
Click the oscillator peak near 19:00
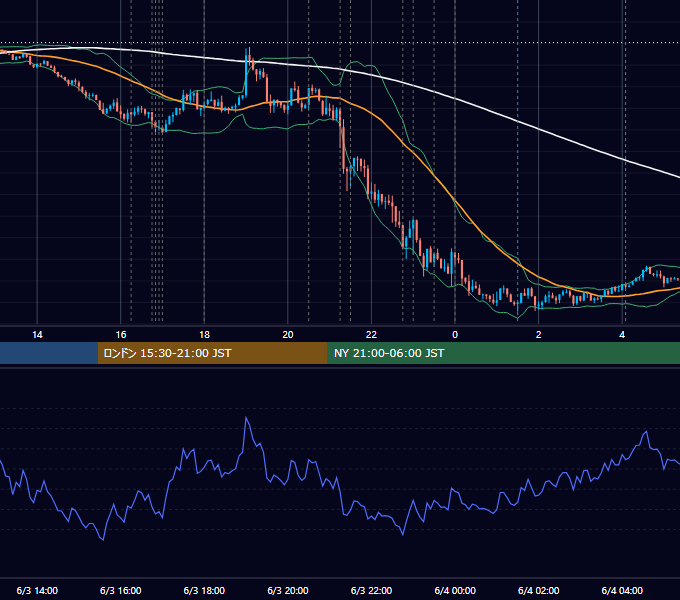(x=246, y=417)
